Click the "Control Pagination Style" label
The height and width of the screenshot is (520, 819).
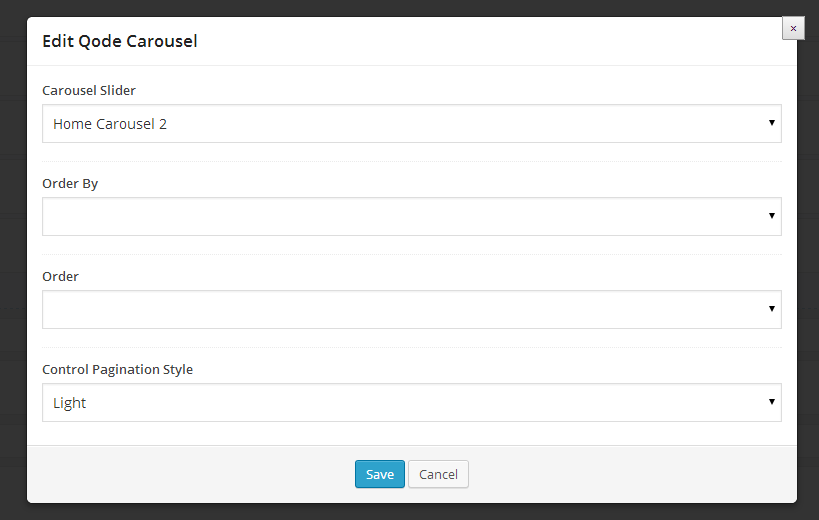click(117, 370)
